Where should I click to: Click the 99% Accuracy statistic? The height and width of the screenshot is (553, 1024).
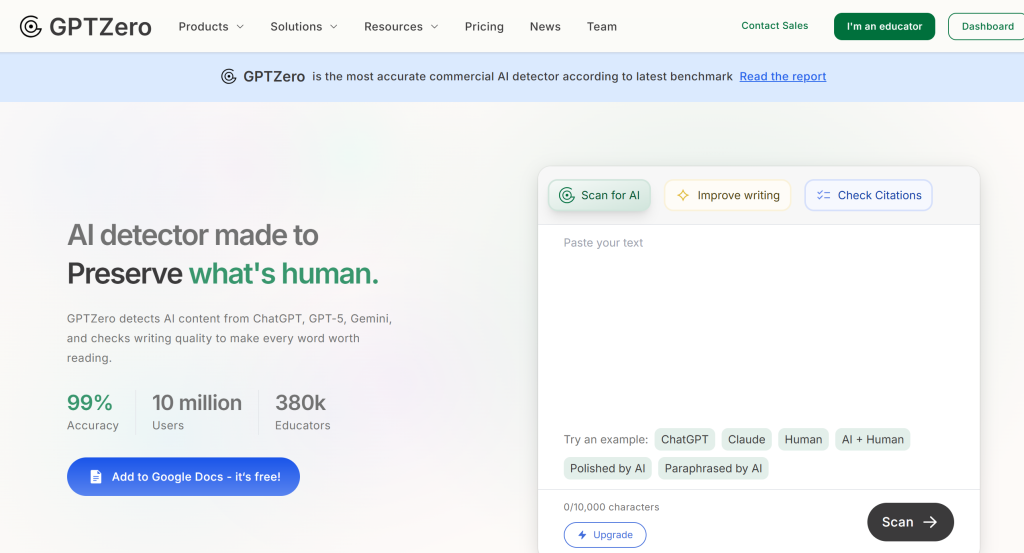(93, 412)
